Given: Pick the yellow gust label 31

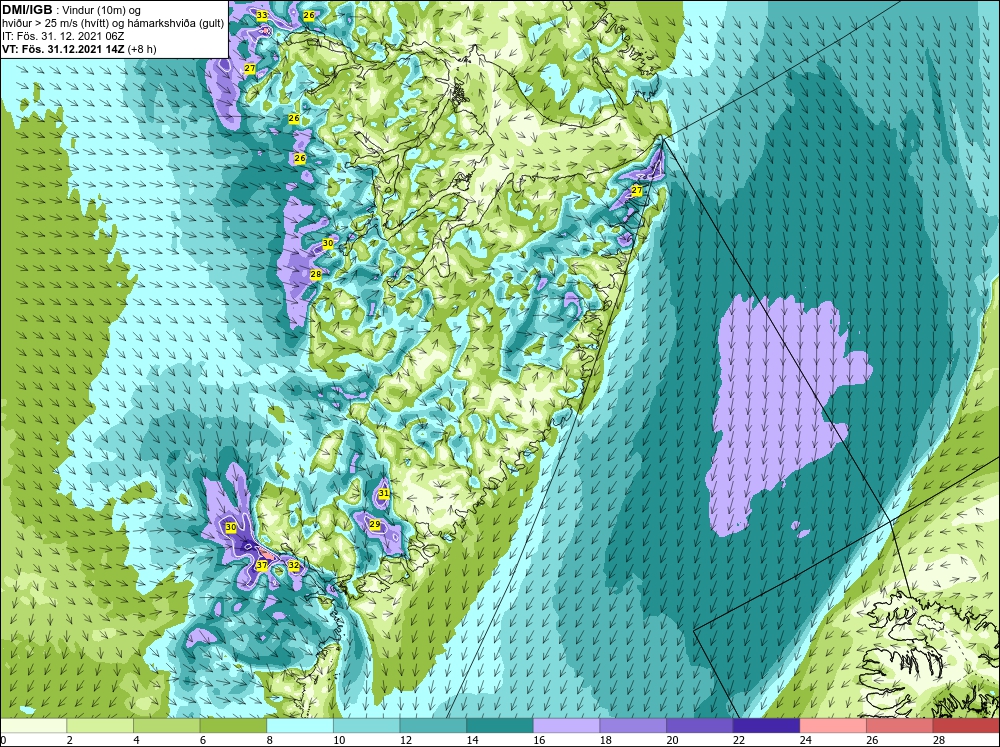Looking at the screenshot, I should tap(383, 493).
